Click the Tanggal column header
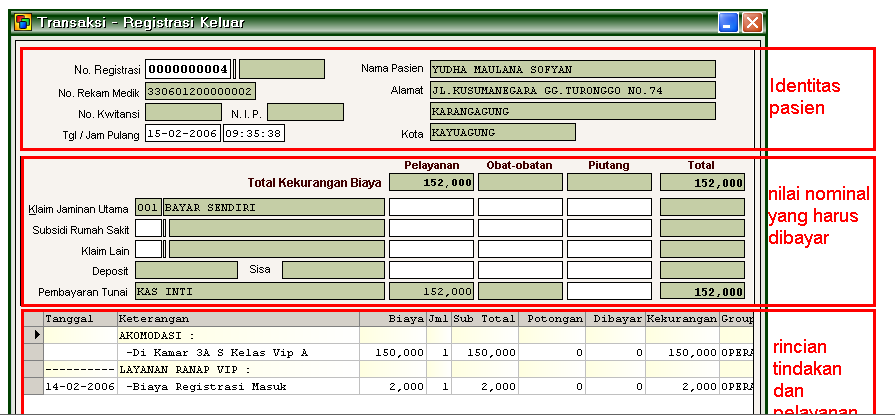 pyautogui.click(x=80, y=319)
